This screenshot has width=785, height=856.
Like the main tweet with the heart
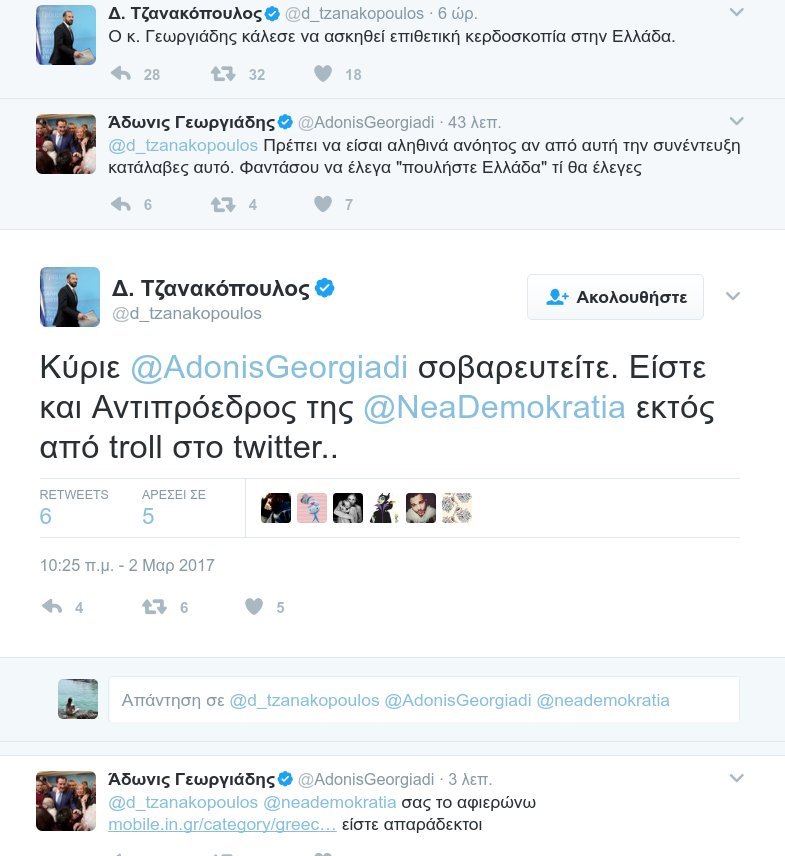click(252, 606)
